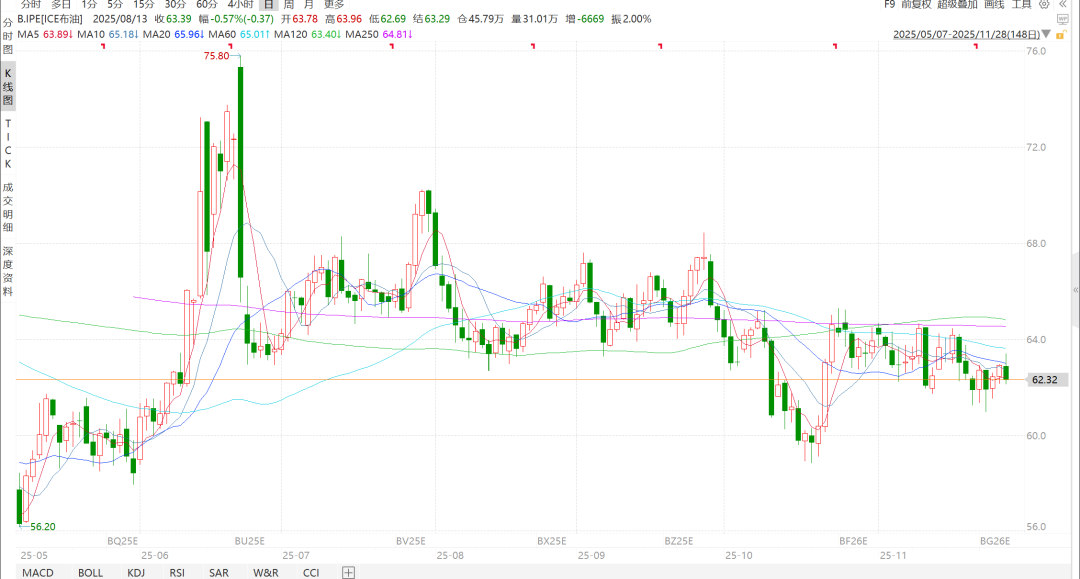Open the 超级叠加 overlay option
This screenshot has height=579, width=1080.
(957, 4)
